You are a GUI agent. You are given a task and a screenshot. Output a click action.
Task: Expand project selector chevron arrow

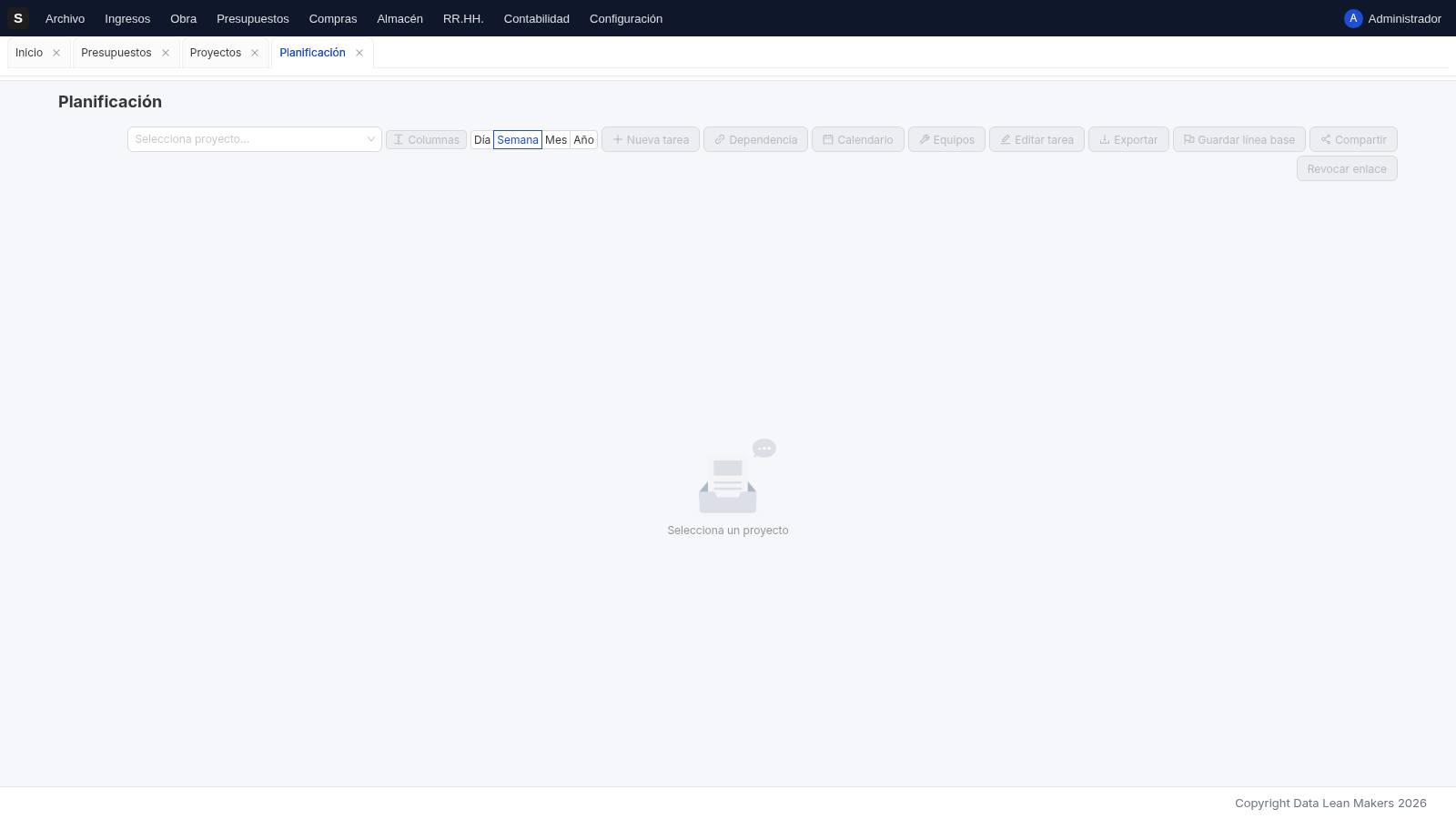point(371,139)
